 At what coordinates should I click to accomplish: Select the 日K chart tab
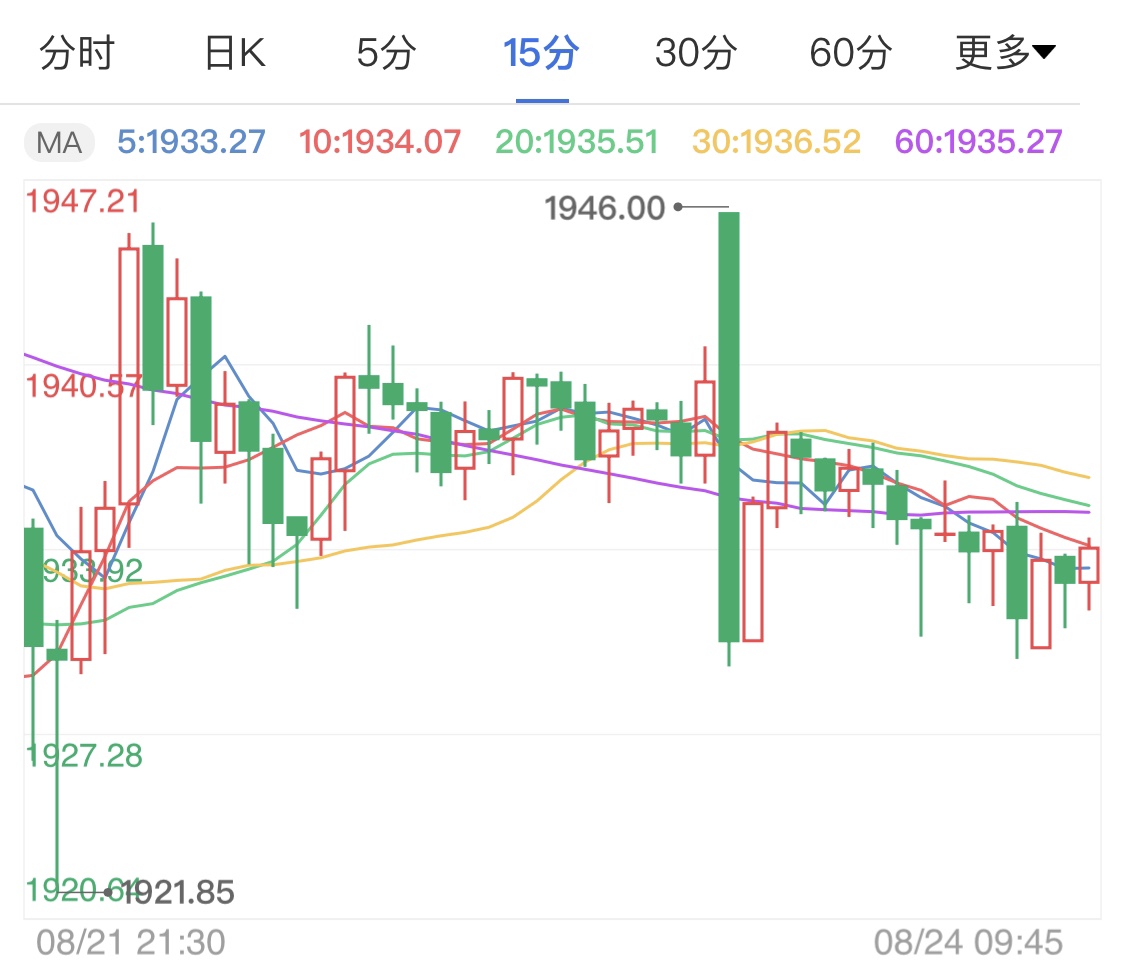click(235, 54)
